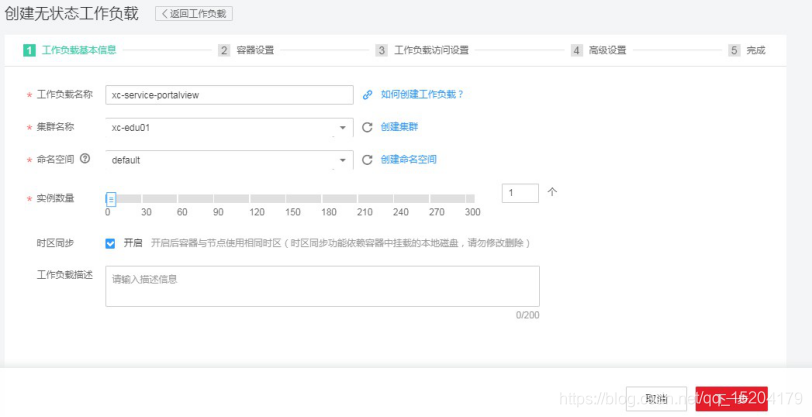This screenshot has height=417, width=812.
Task: Focus the 工作负载描述 description textarea
Action: coord(322,286)
